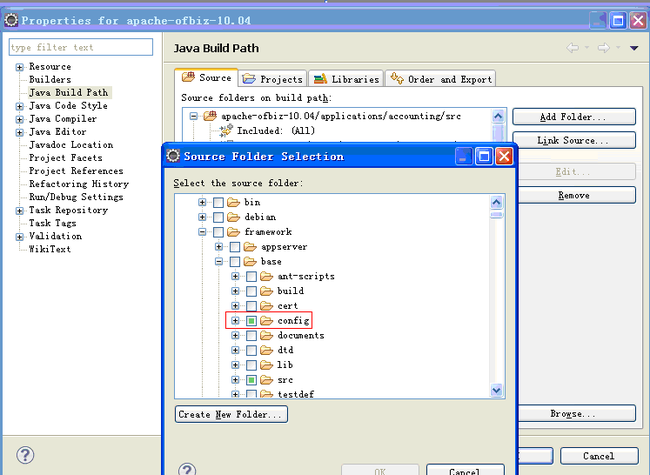Click the Source Folder Selection gear icon
Viewport: 650px width, 475px height.
click(173, 156)
